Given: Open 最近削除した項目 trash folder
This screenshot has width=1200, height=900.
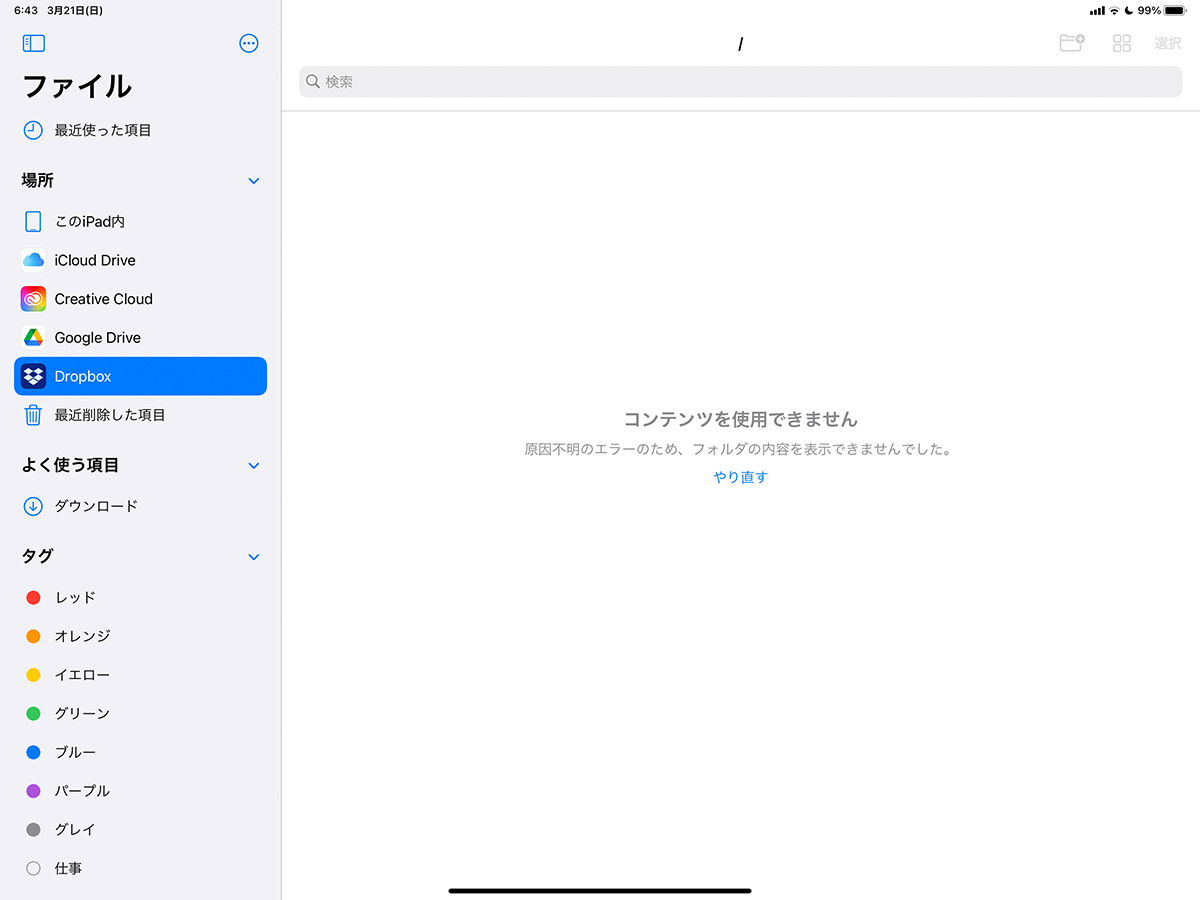Looking at the screenshot, I should (109, 415).
